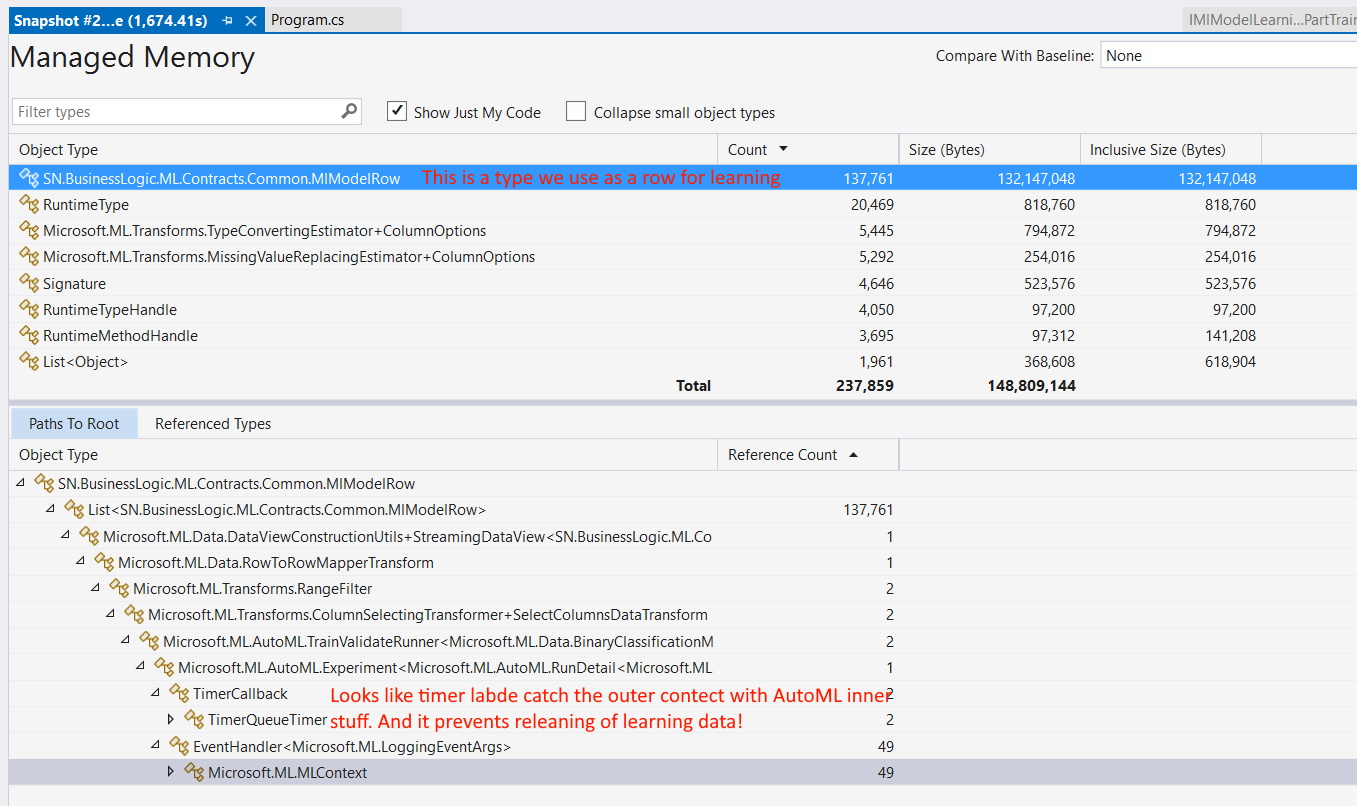Collapse the StreamingDataView tree node
This screenshot has width=1357, height=806.
tap(66, 536)
